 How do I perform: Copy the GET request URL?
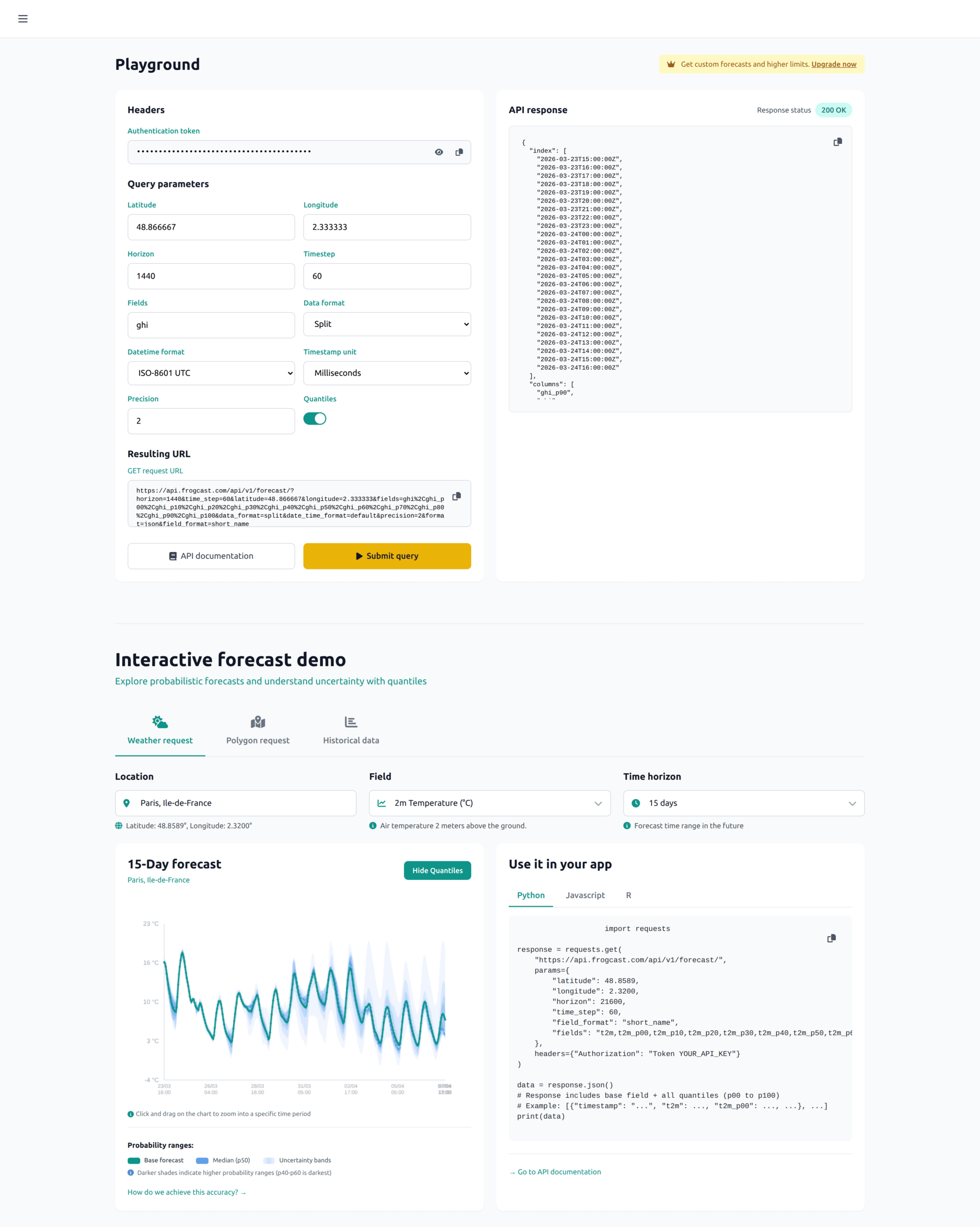[457, 496]
